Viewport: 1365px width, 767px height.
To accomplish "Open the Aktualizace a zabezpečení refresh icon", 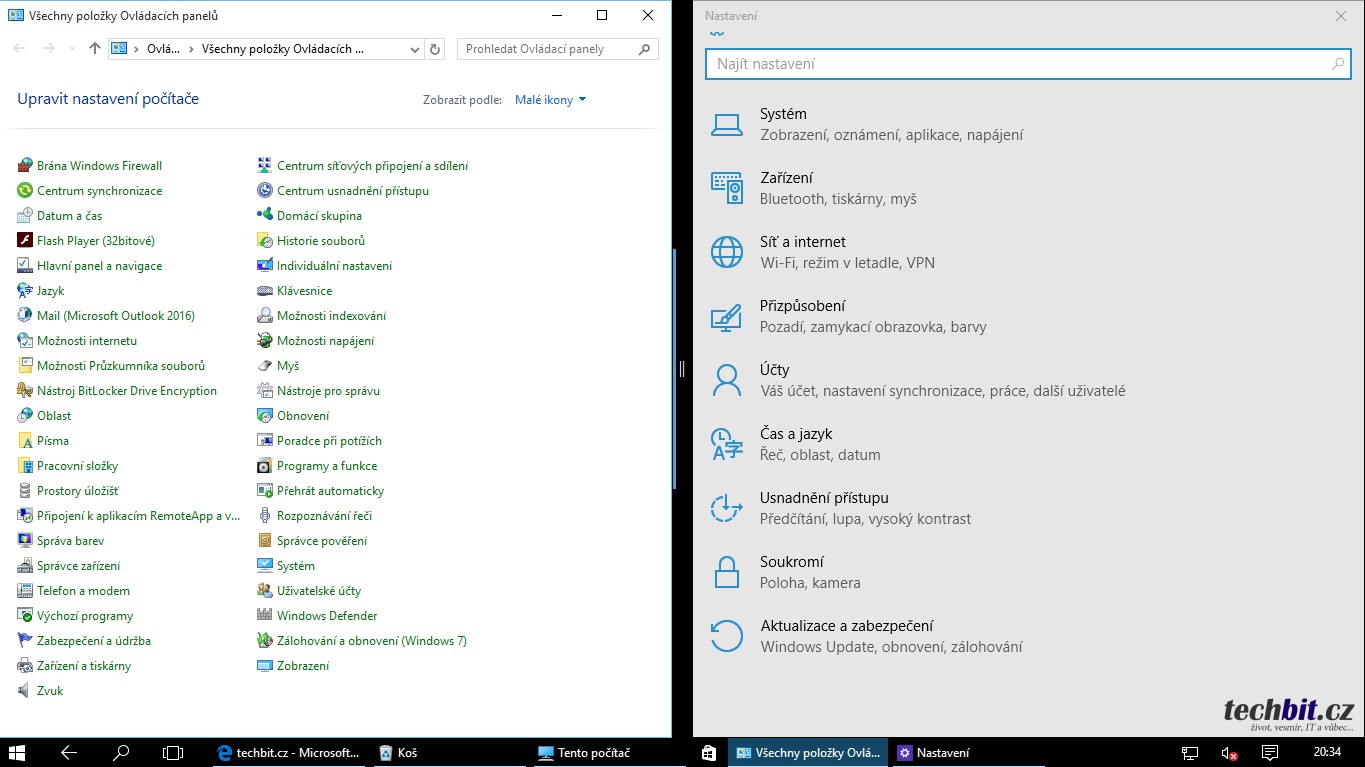I will tap(727, 636).
